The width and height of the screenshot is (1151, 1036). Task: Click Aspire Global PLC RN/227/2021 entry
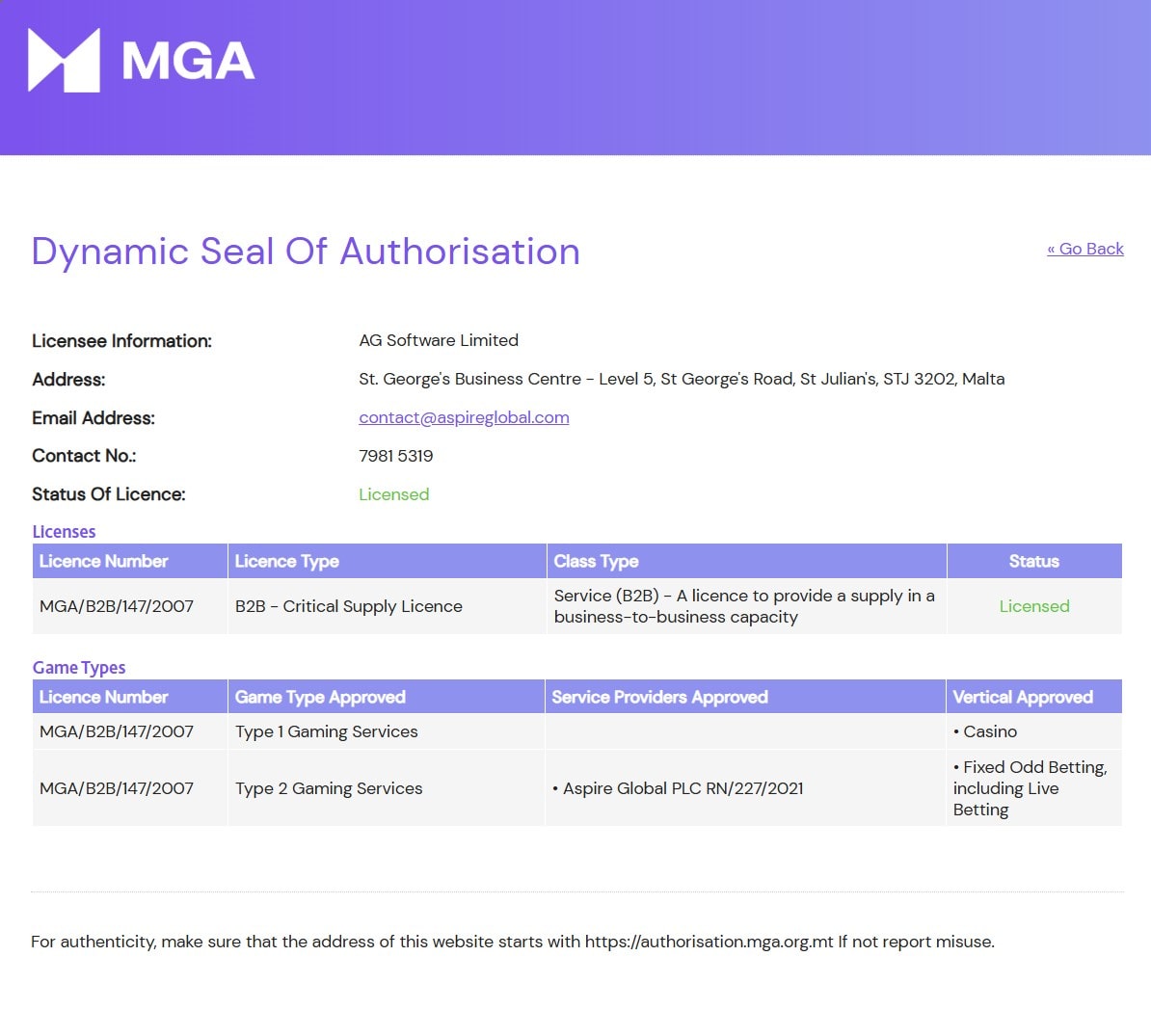pyautogui.click(x=682, y=788)
